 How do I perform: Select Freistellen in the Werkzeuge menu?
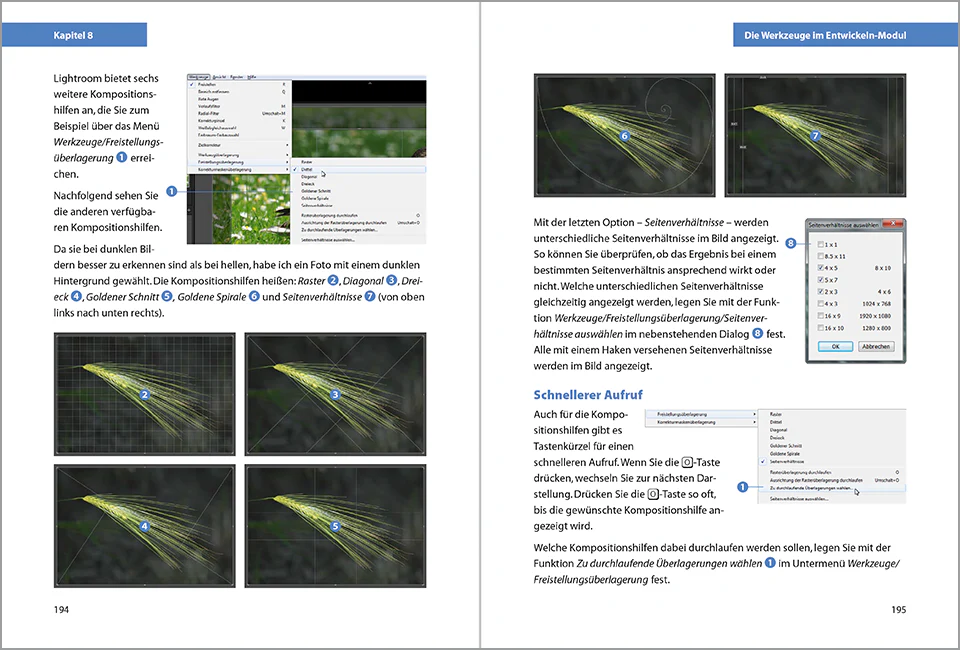click(x=239, y=84)
